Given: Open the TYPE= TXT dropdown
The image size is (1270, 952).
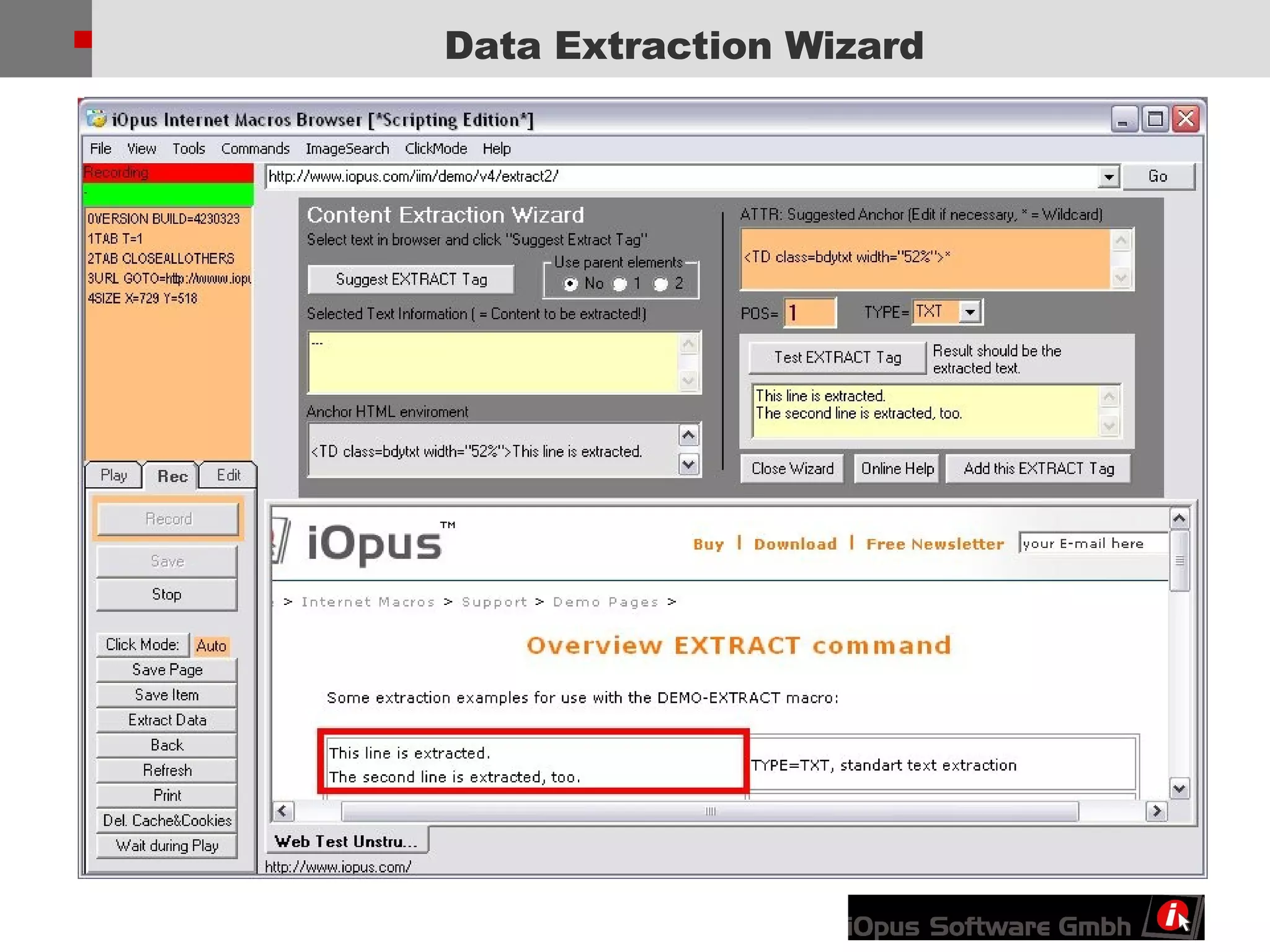Looking at the screenshot, I should click(970, 312).
